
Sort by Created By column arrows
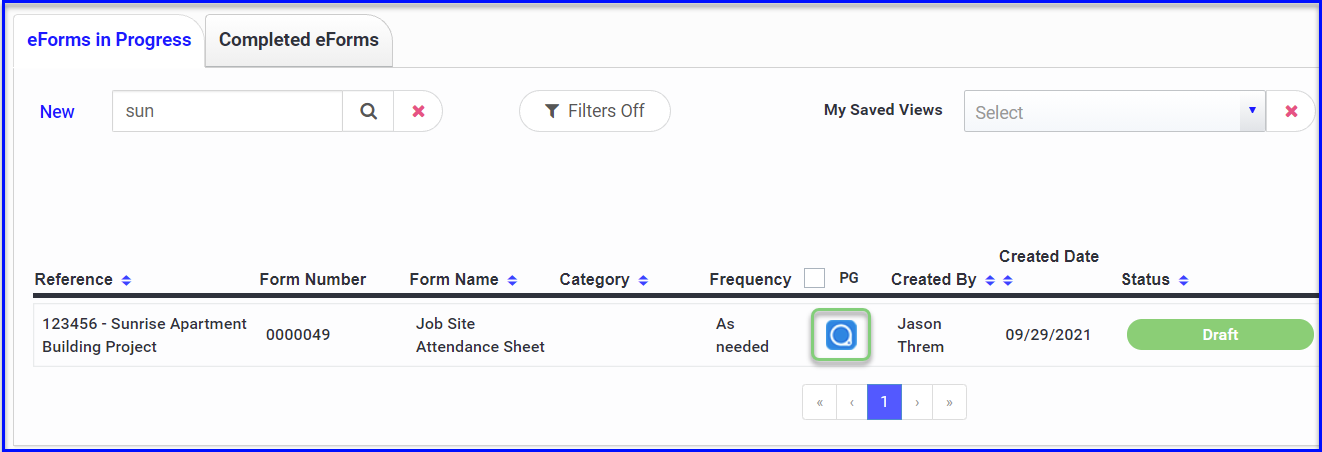pos(990,280)
